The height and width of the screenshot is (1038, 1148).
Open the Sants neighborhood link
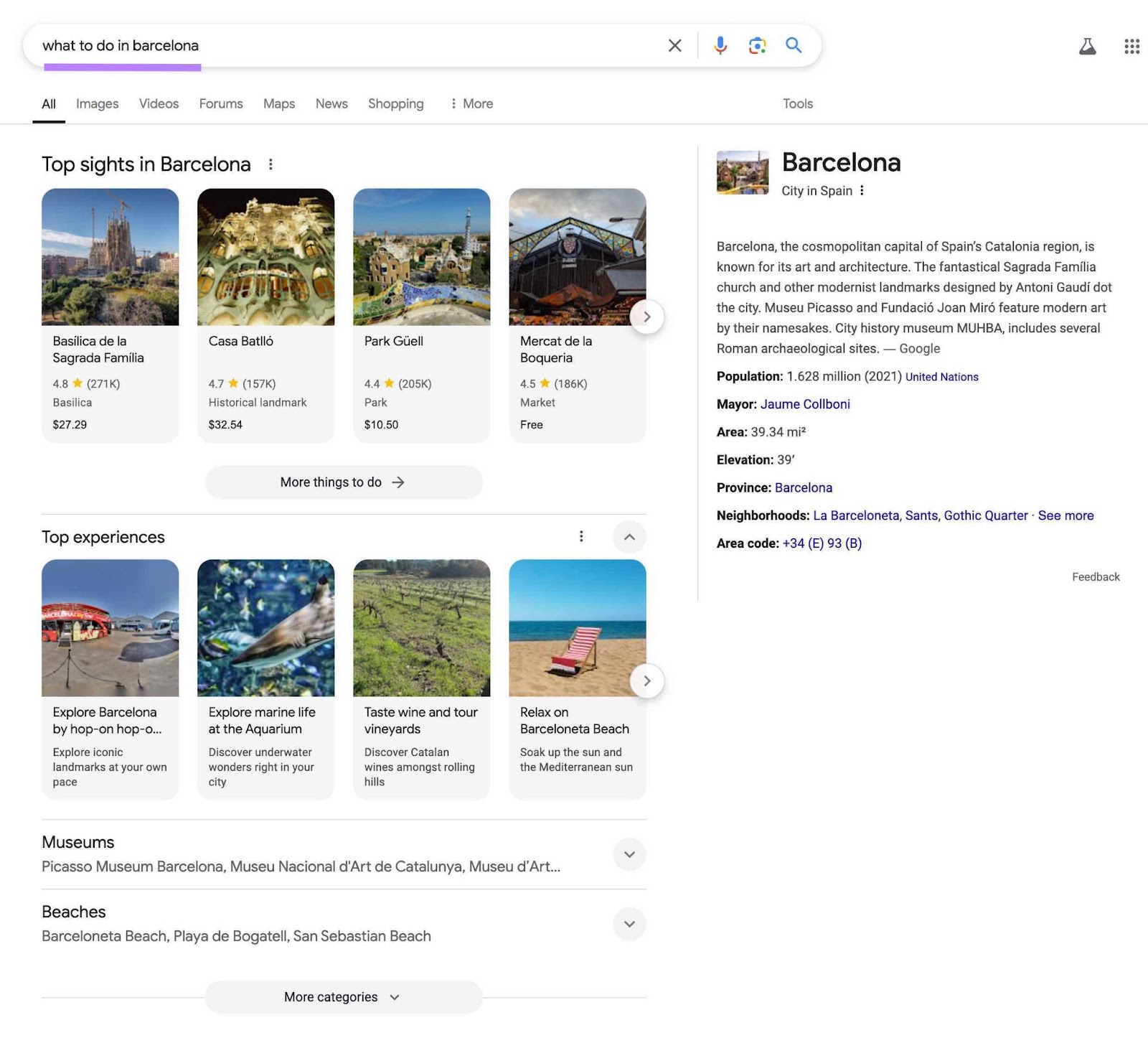point(921,515)
